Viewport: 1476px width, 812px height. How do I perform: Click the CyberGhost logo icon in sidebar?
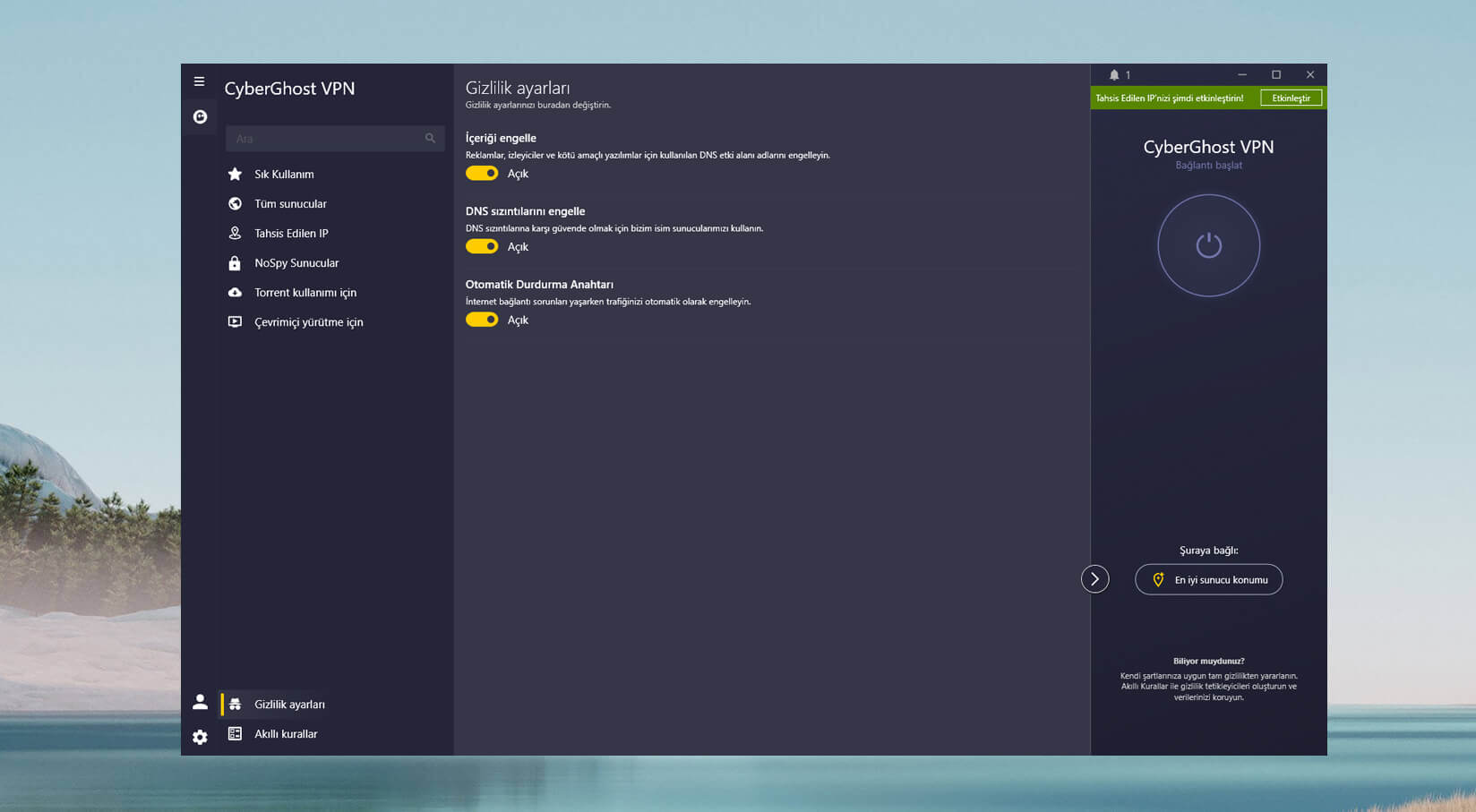point(200,116)
